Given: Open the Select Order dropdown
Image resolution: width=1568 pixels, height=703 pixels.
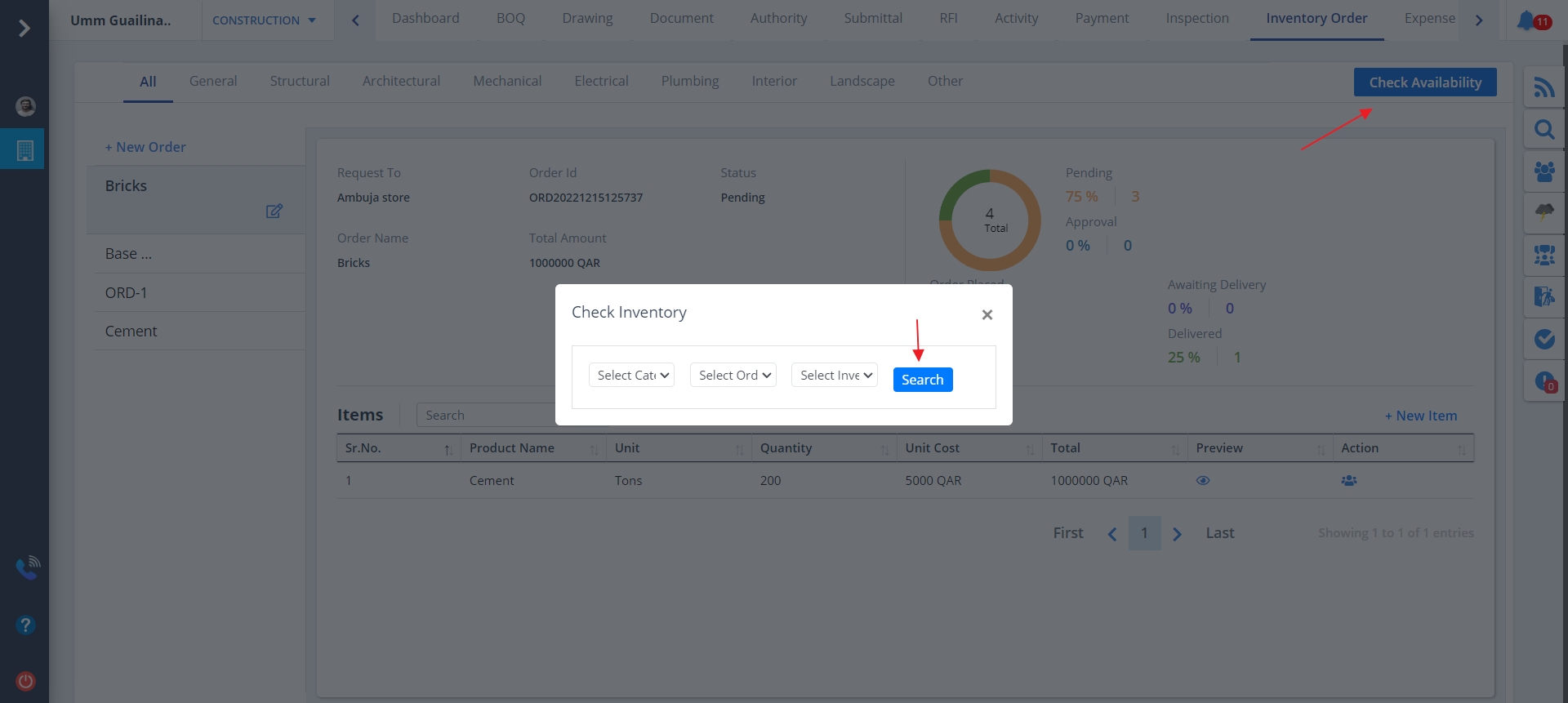Looking at the screenshot, I should click(733, 376).
